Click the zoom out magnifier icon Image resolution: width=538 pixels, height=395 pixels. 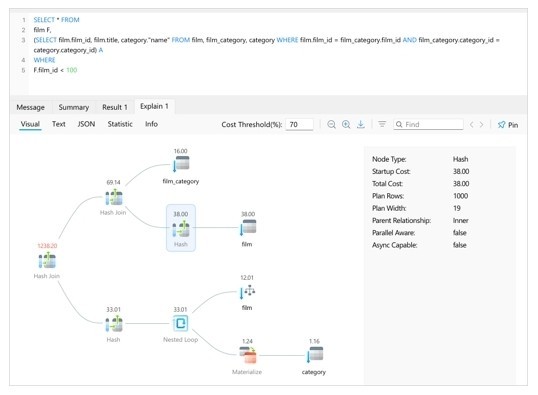point(331,124)
